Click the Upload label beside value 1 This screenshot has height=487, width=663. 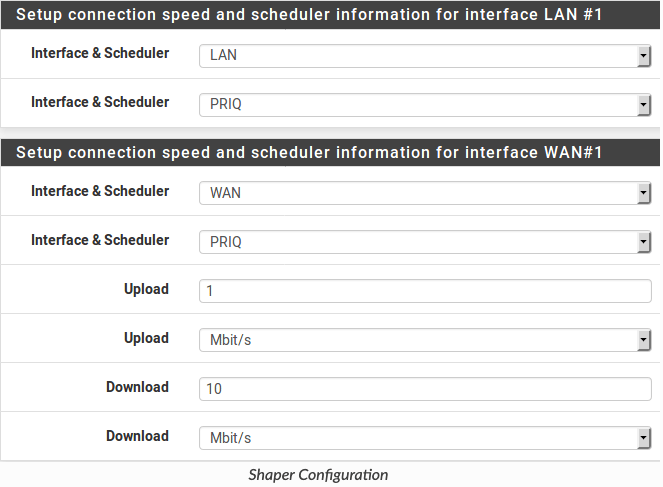(x=146, y=289)
